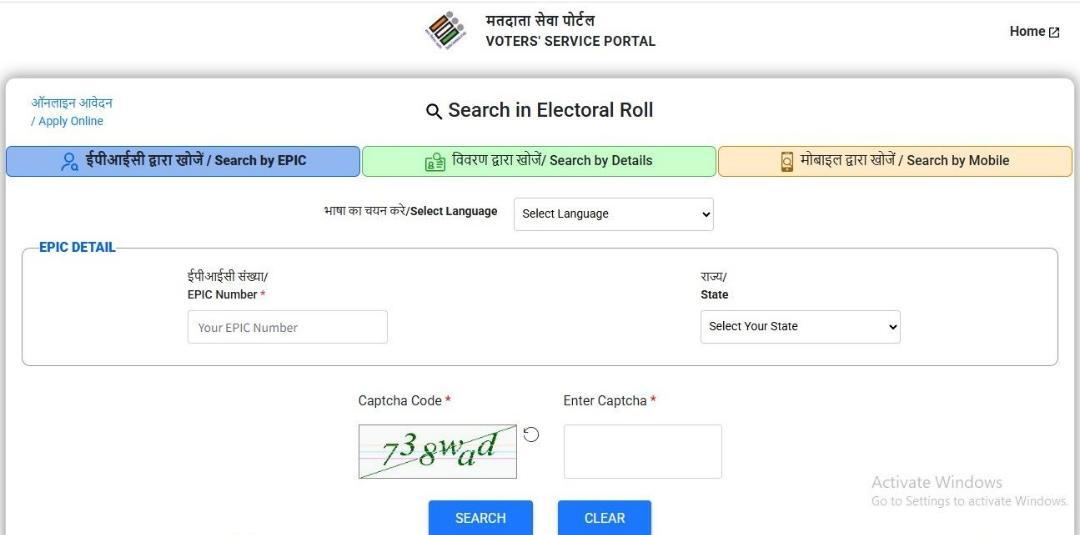Click the magnifier icon in the Electoral Roll heading
Viewport: 1080px width, 535px height.
point(433,111)
